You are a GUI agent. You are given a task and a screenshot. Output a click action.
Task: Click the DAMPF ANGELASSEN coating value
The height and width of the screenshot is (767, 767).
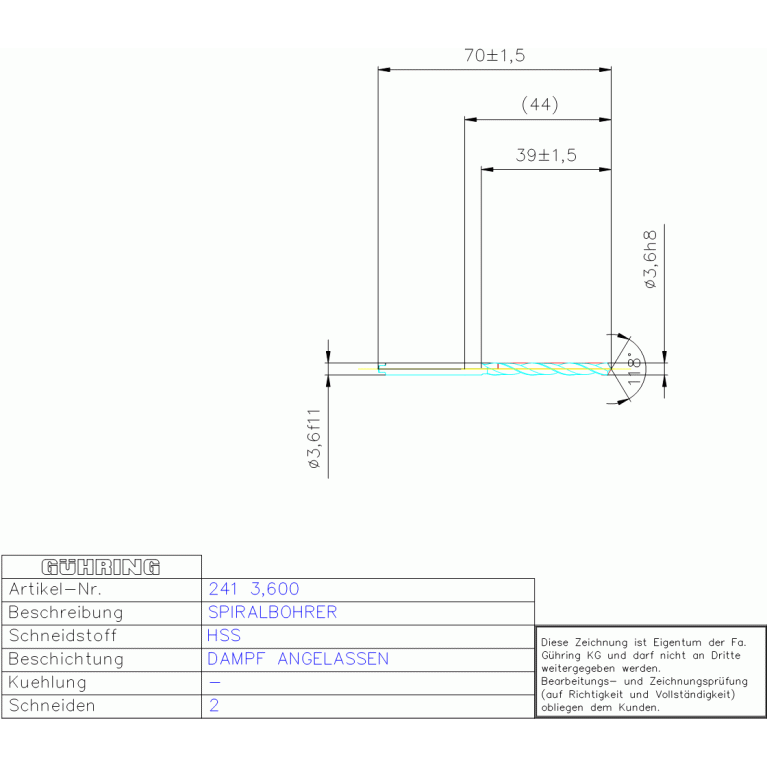[298, 659]
